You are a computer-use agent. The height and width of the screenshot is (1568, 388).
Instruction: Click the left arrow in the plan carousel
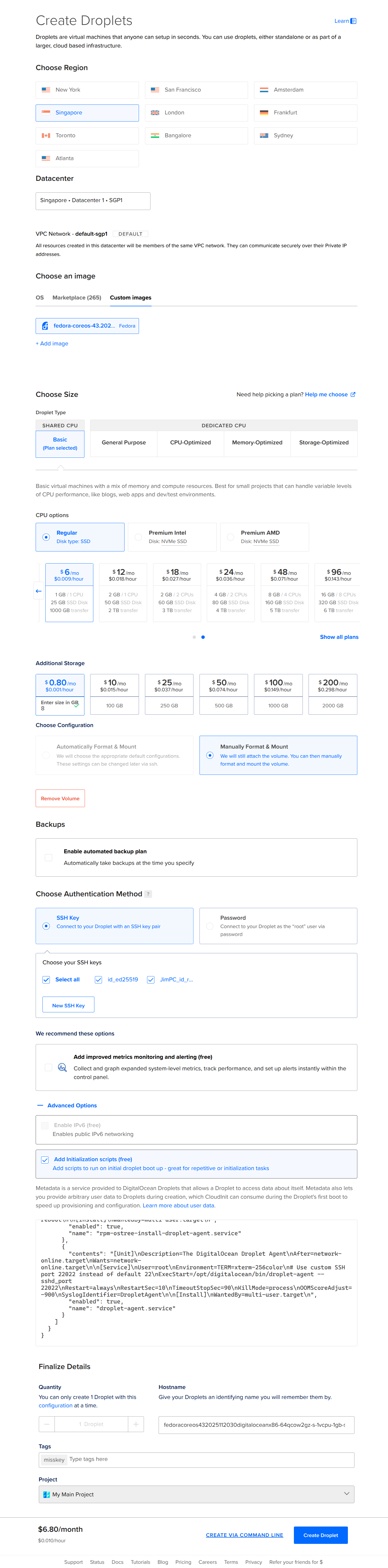tap(38, 591)
